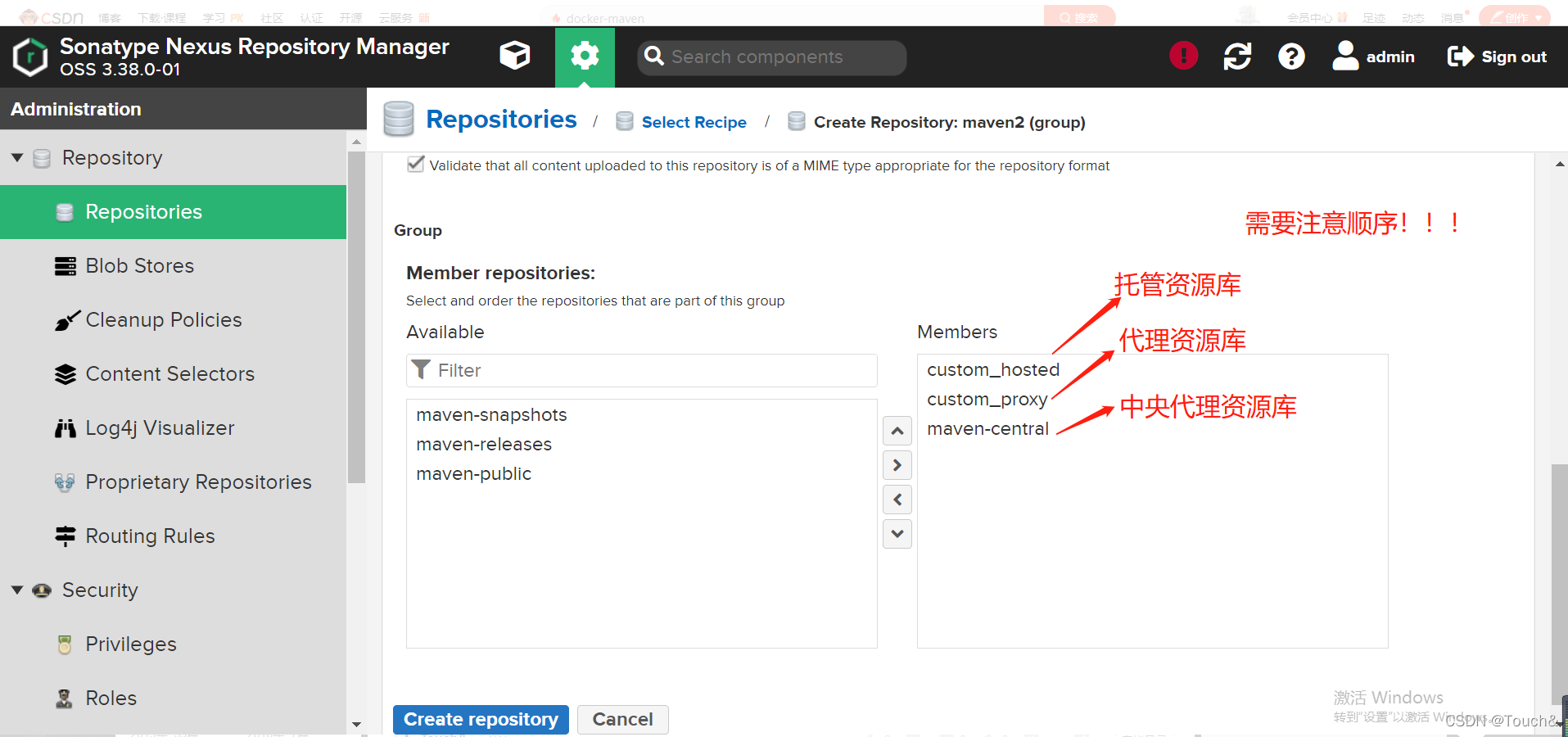Image resolution: width=1568 pixels, height=737 pixels.
Task: Go to Select Recipe breadcrumb link
Action: pyautogui.click(x=694, y=122)
